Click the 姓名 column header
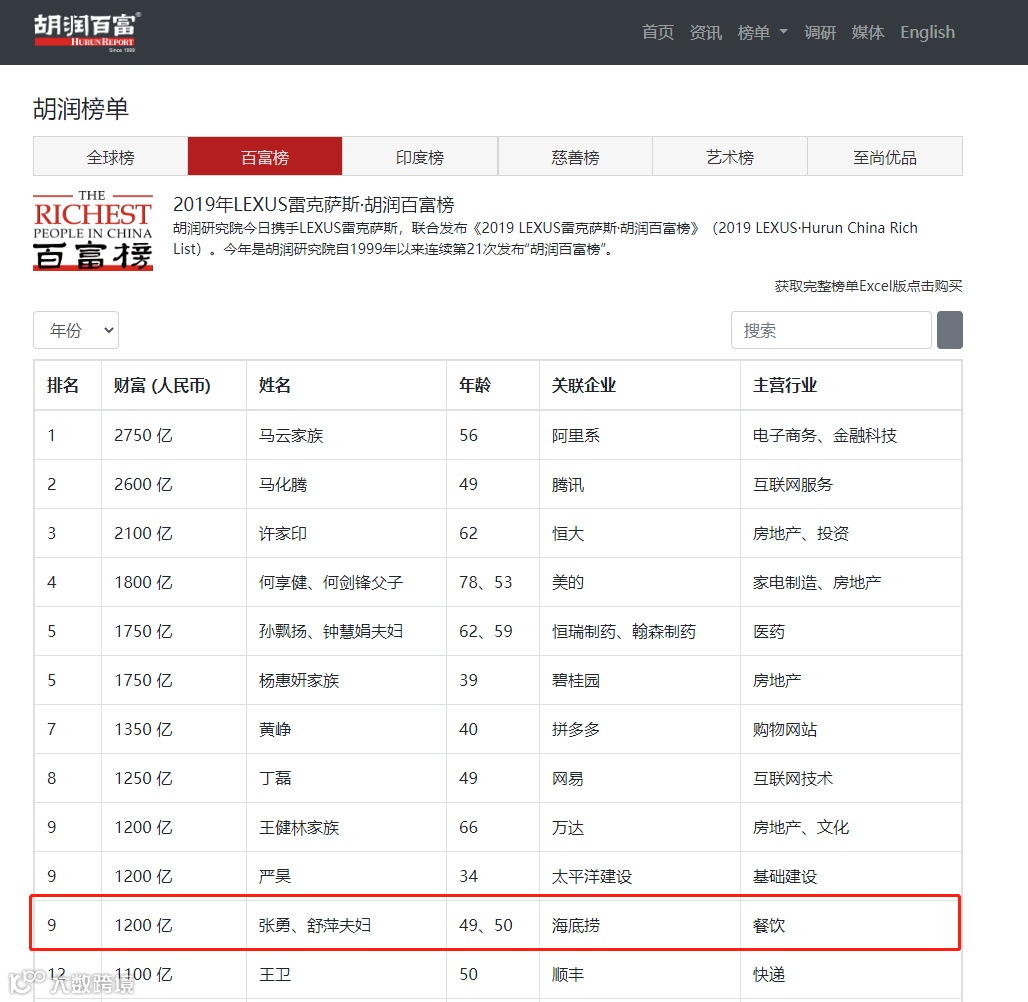 (275, 385)
